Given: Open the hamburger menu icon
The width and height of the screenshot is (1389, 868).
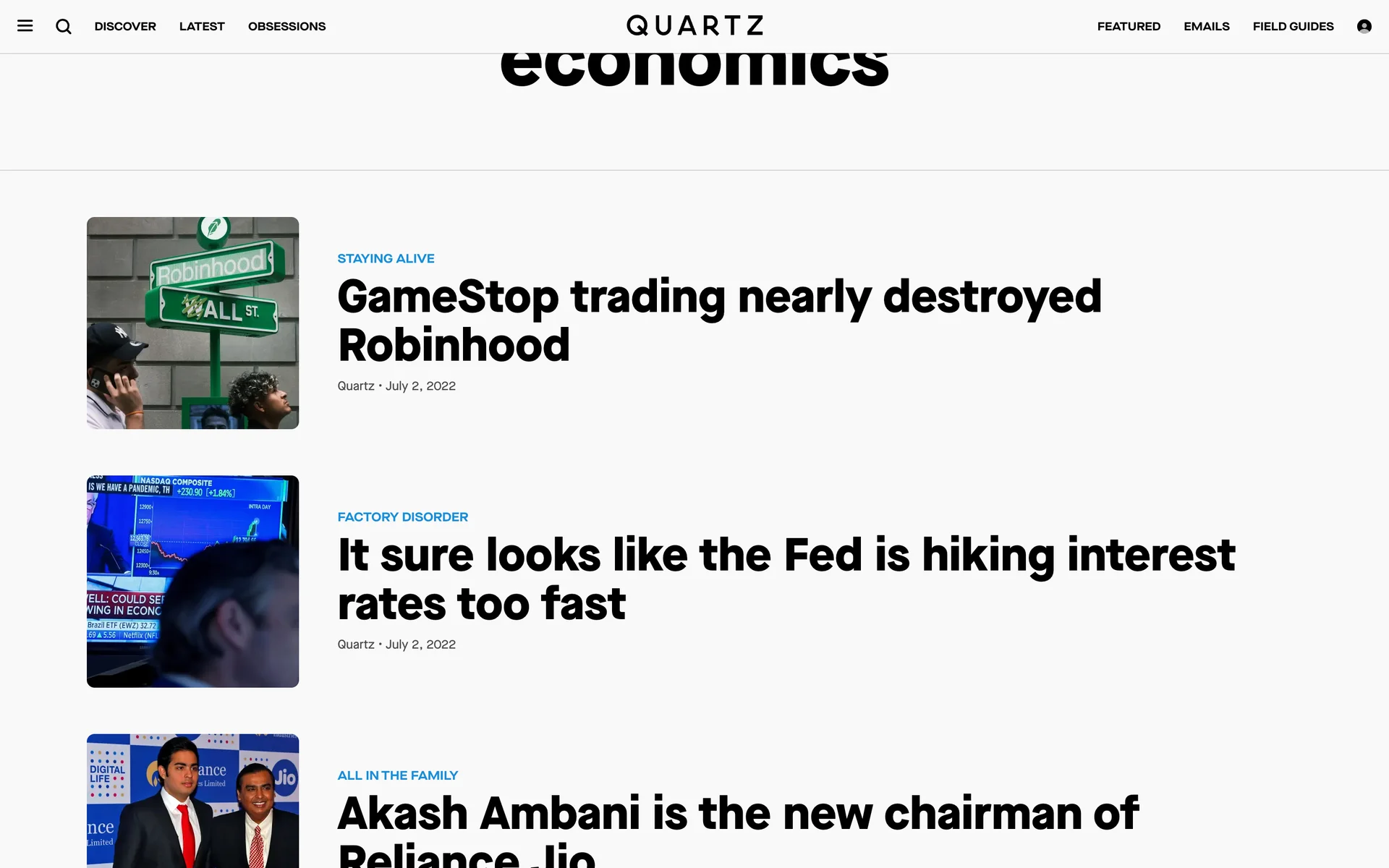Looking at the screenshot, I should pyautogui.click(x=25, y=26).
